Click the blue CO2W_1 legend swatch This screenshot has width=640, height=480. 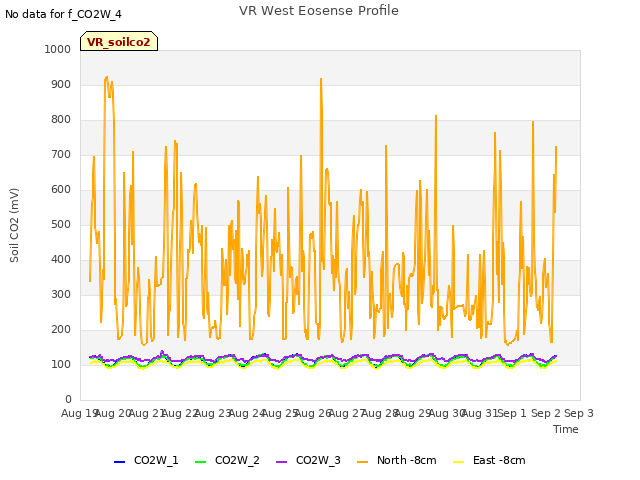coord(119,462)
